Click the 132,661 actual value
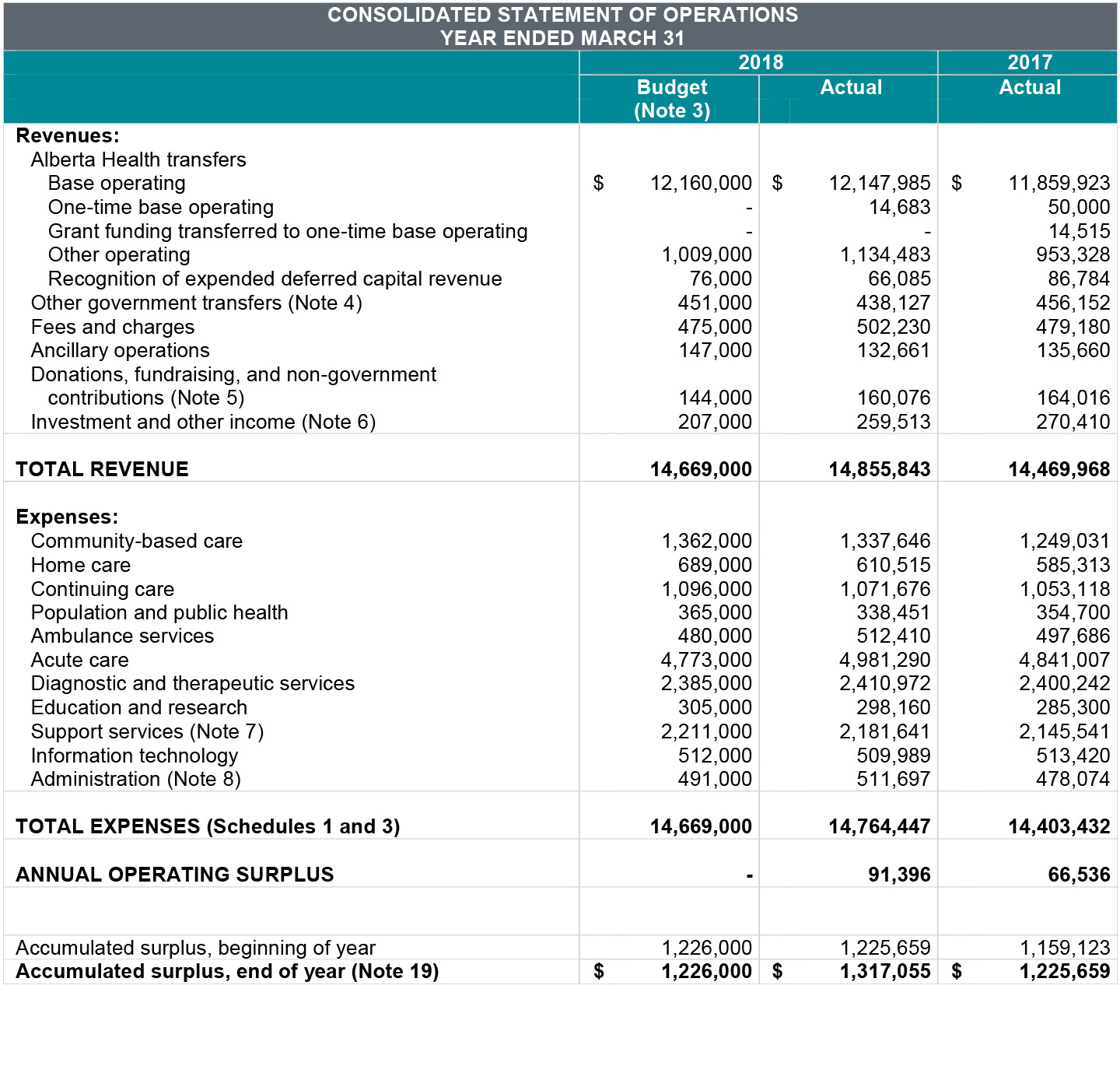This screenshot has height=1066, width=1120. click(894, 351)
